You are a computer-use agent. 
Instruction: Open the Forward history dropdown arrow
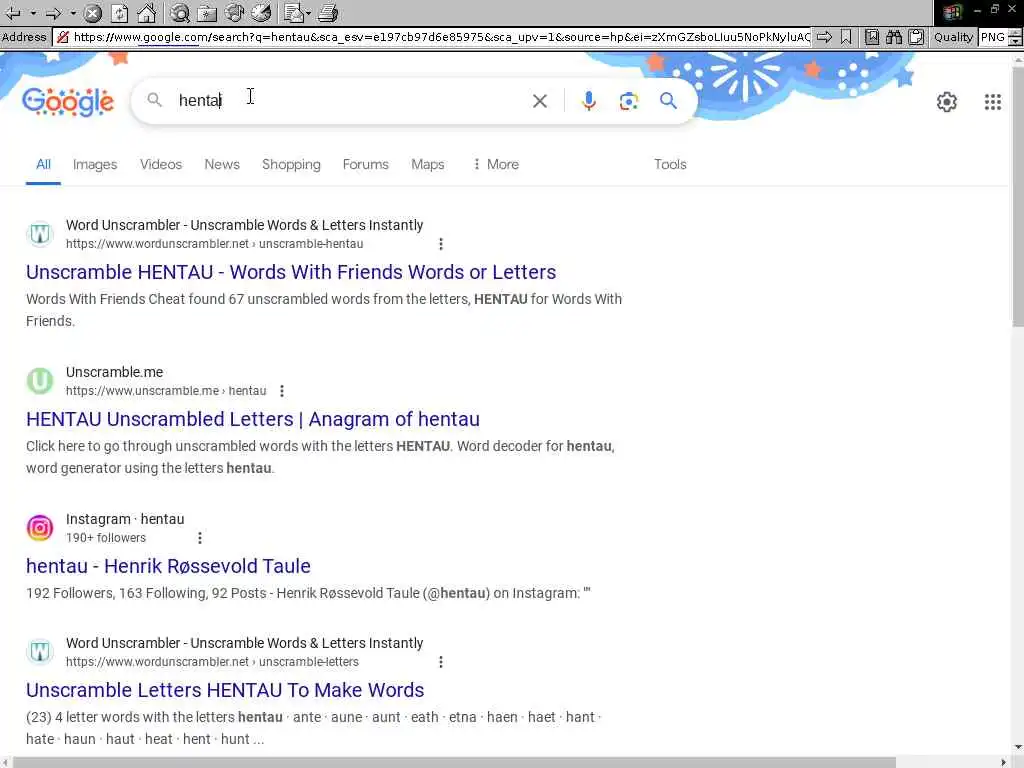(x=73, y=13)
